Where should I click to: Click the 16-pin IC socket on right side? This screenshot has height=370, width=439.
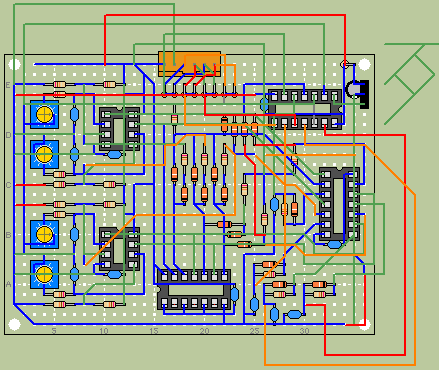tap(339, 204)
